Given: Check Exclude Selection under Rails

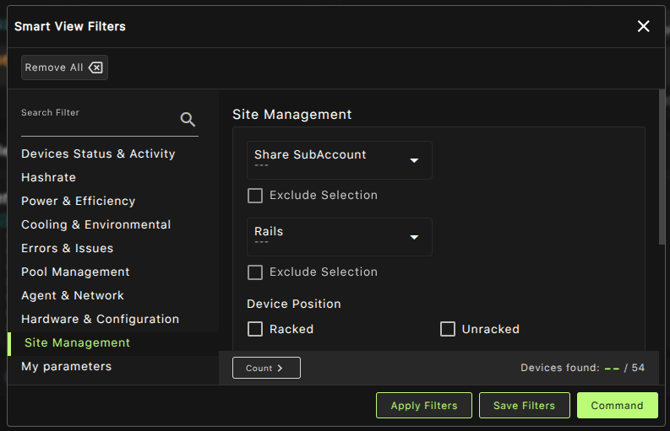Looking at the screenshot, I should point(255,272).
